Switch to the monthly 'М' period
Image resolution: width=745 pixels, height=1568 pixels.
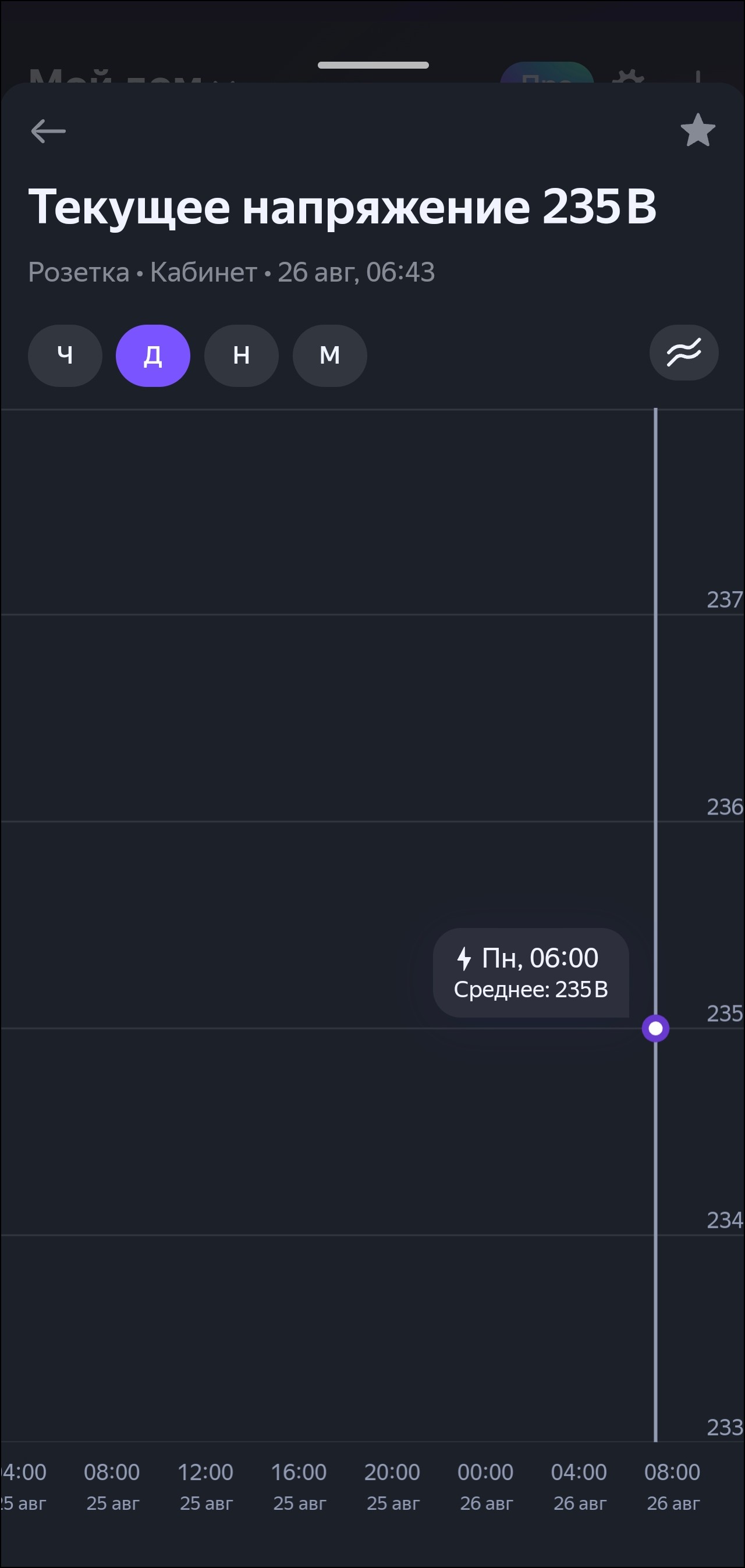pyautogui.click(x=329, y=355)
